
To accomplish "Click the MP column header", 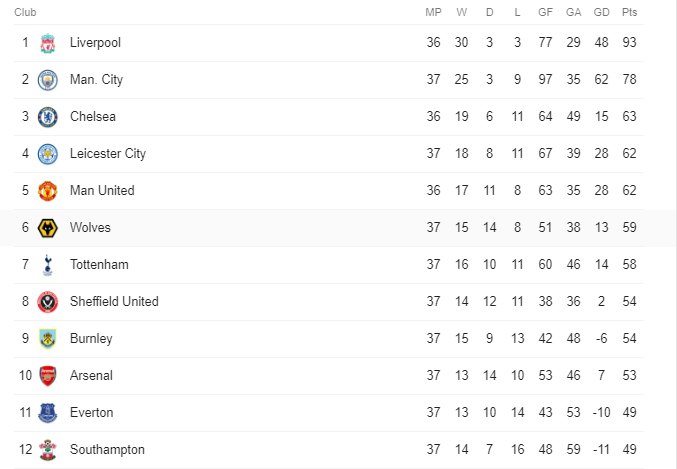I will [x=433, y=12].
